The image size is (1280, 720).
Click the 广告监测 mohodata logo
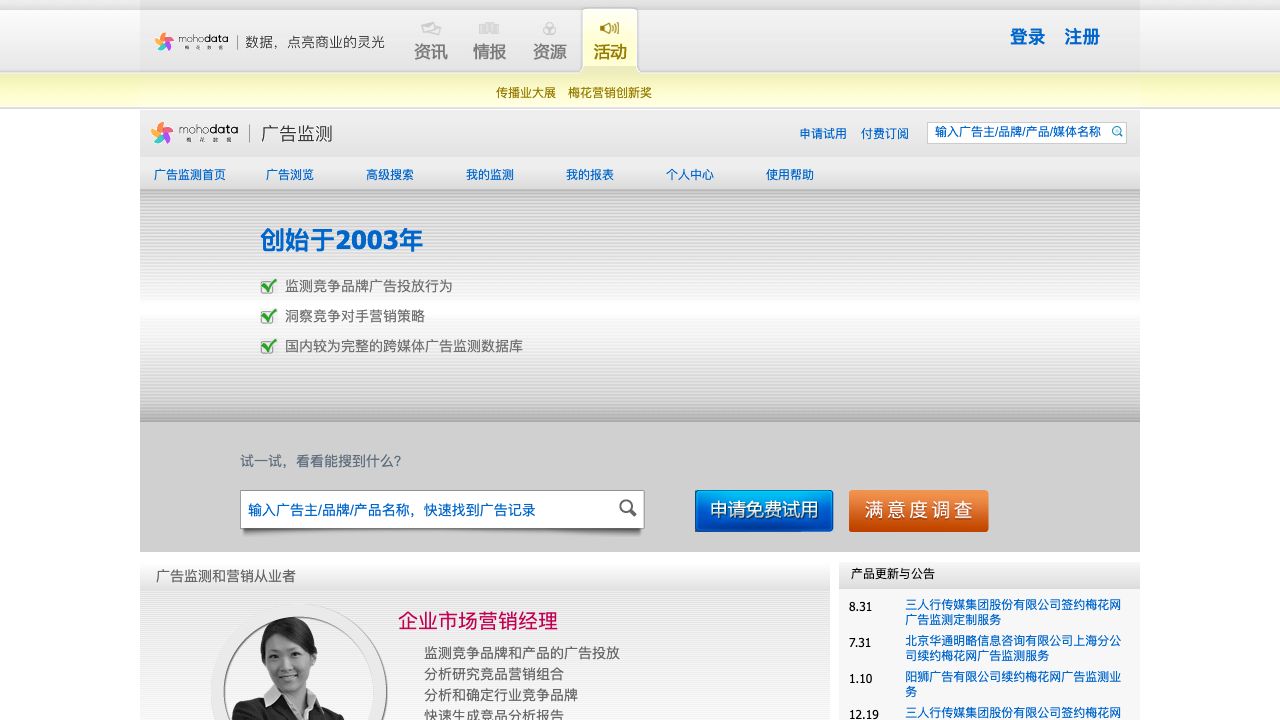tap(195, 133)
